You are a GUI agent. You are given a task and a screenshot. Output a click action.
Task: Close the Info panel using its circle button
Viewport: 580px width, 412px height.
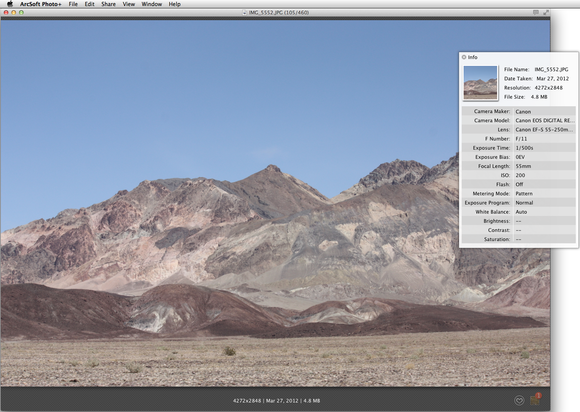464,57
